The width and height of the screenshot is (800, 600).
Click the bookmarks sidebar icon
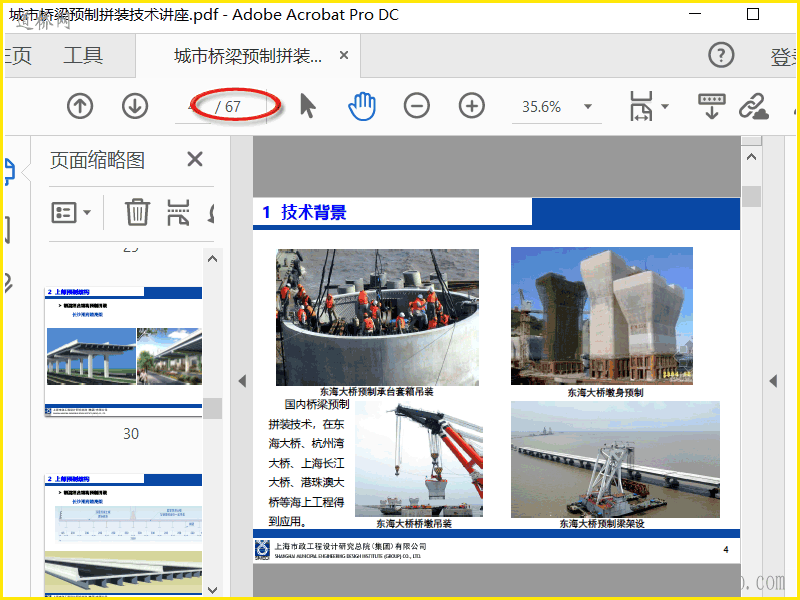(7, 229)
